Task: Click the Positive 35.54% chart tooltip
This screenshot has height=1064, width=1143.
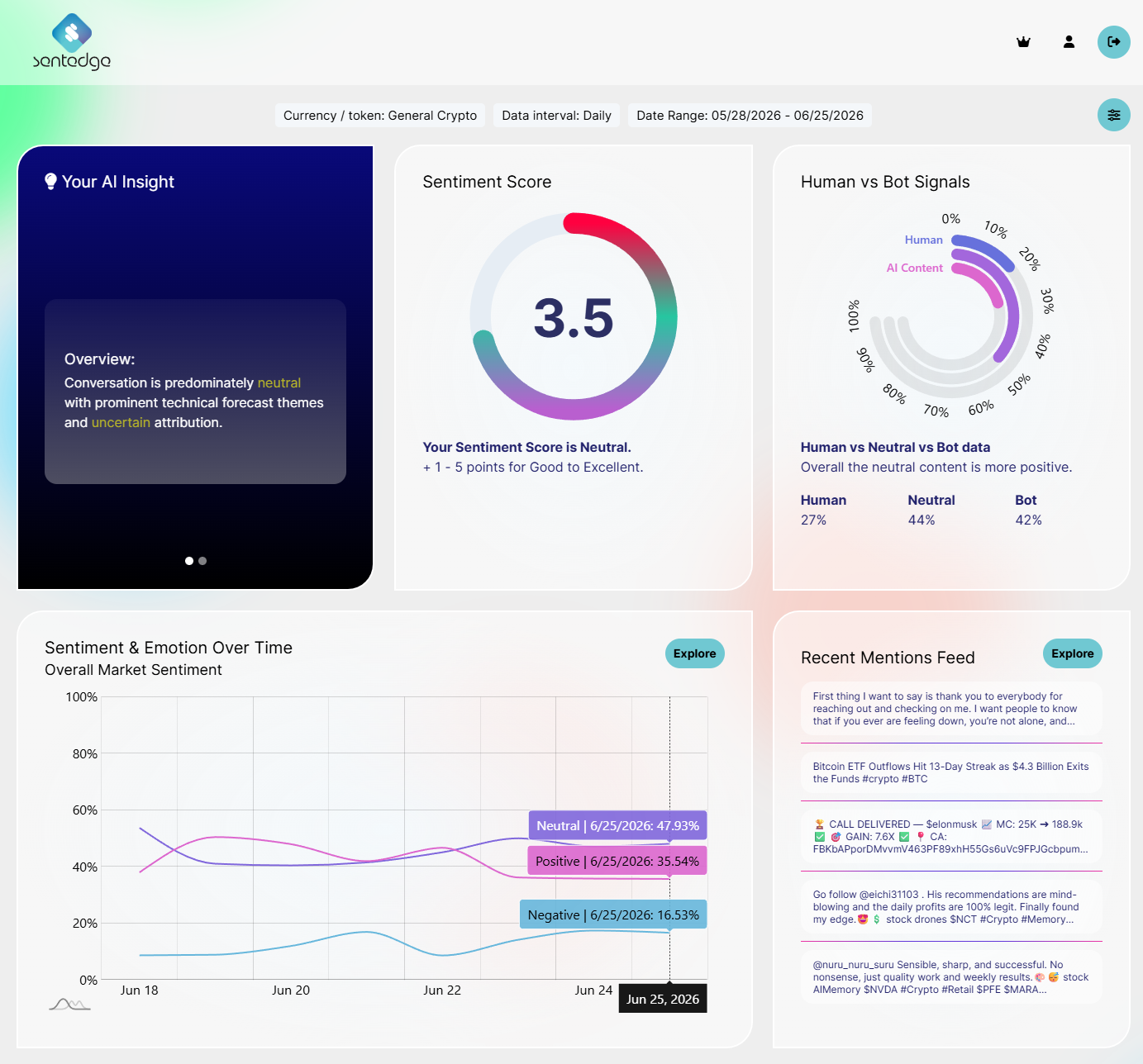Action: (617, 861)
